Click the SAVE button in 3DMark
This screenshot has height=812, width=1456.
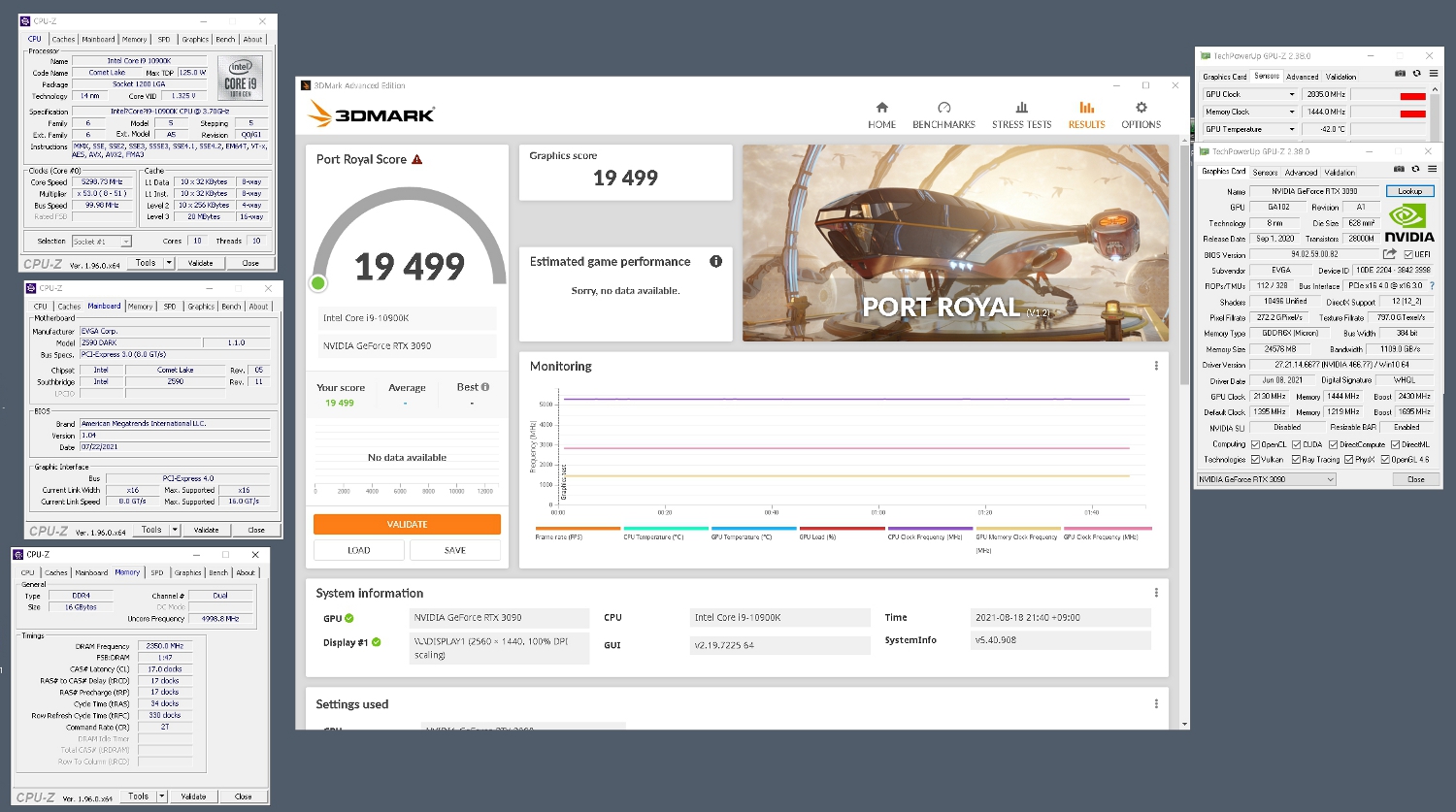455,550
